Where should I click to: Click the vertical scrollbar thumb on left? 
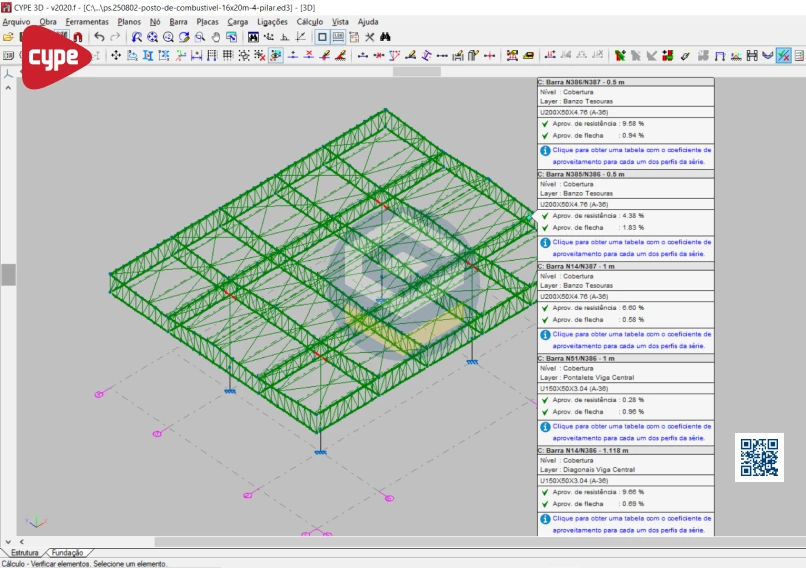pyautogui.click(x=7, y=274)
